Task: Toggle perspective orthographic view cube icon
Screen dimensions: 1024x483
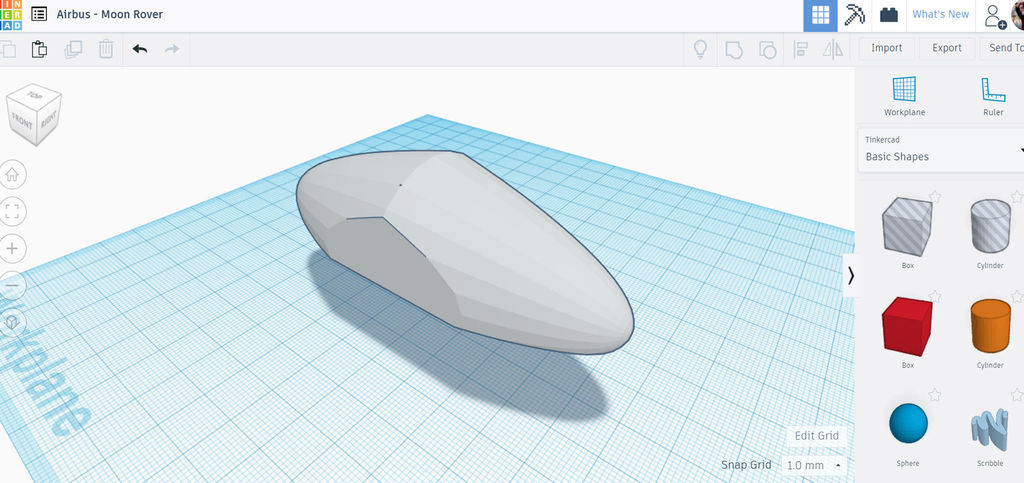Action: 12,322
